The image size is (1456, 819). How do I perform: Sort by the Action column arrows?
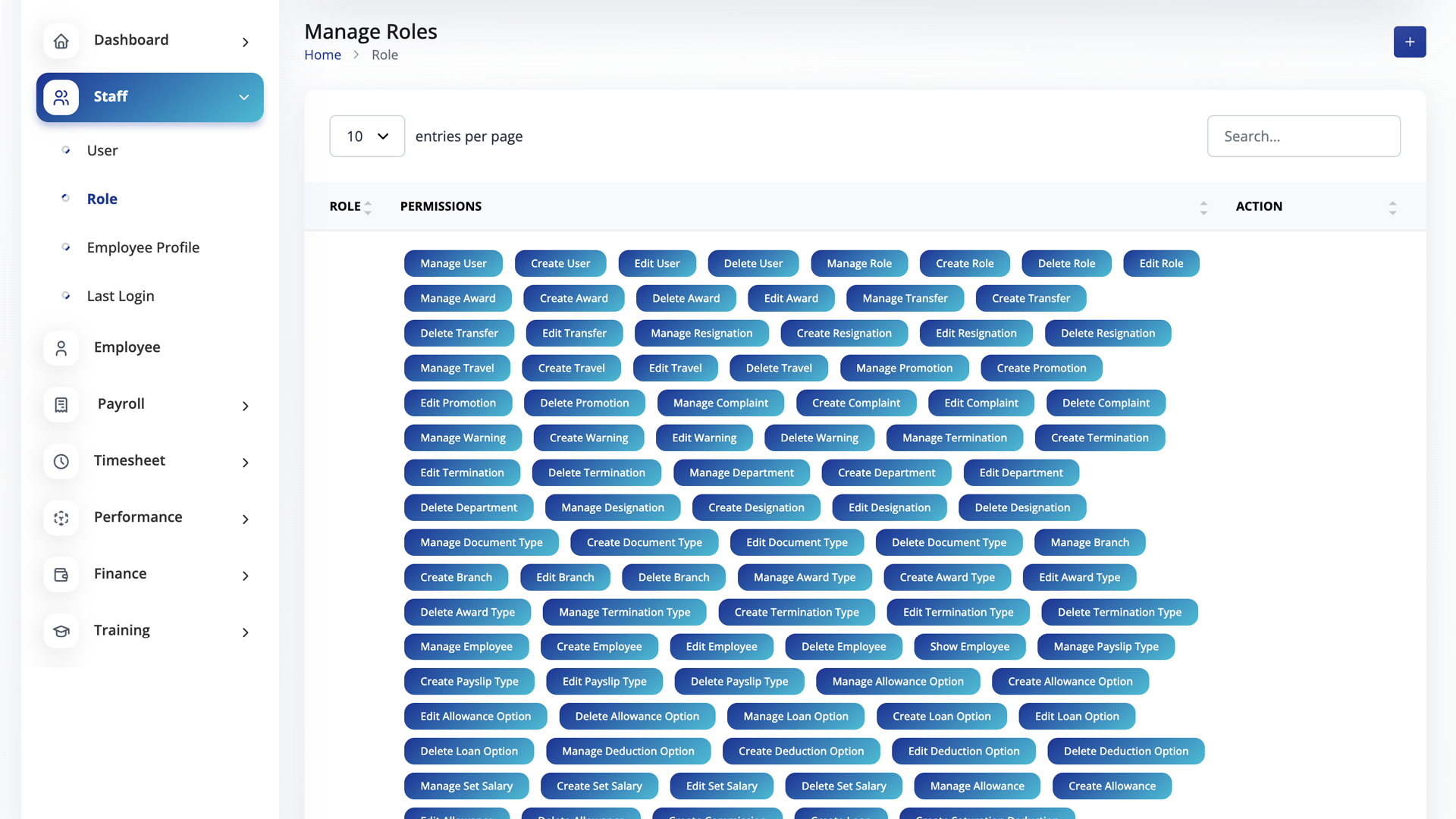click(x=1392, y=207)
